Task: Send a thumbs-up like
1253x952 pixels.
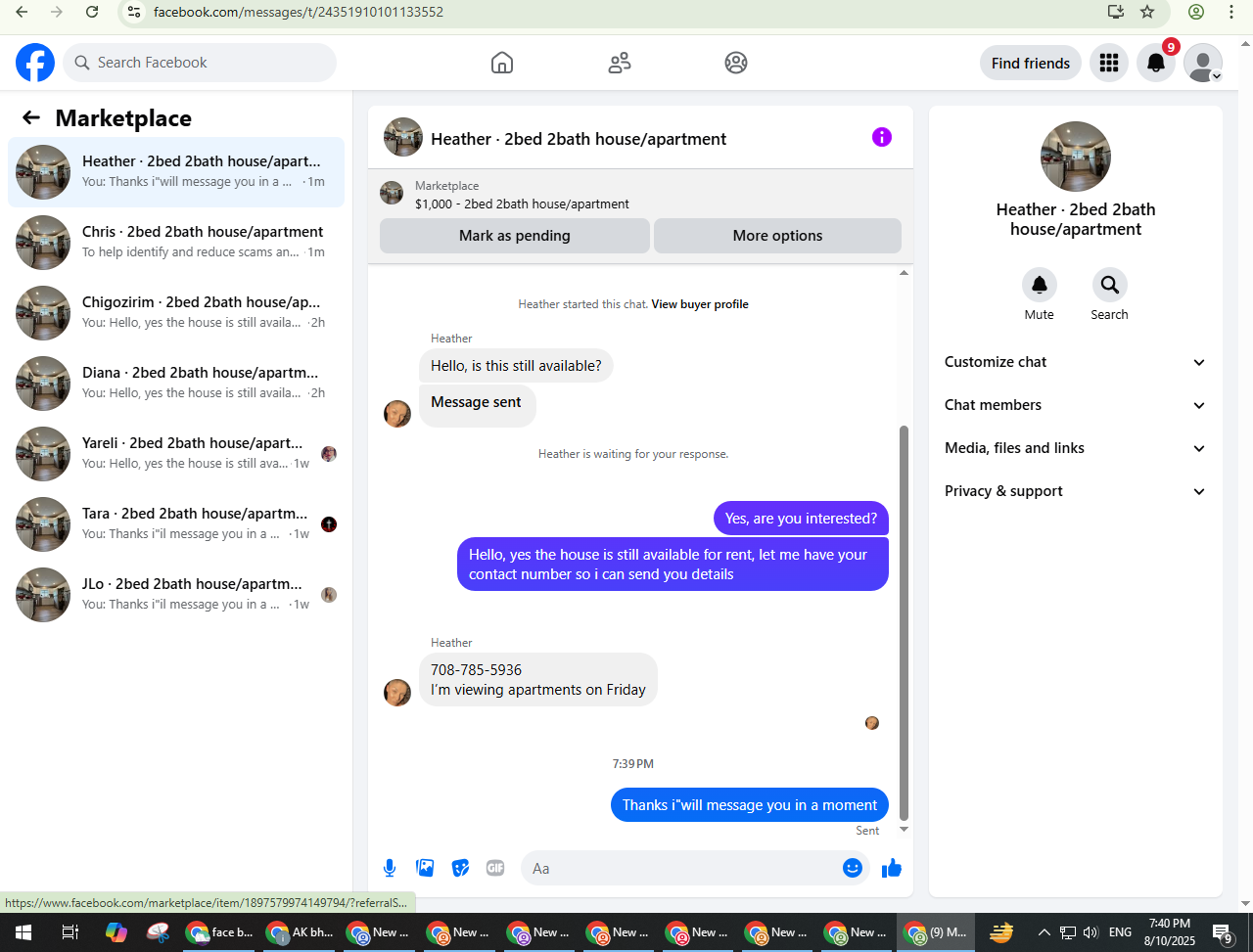Action: click(x=891, y=868)
